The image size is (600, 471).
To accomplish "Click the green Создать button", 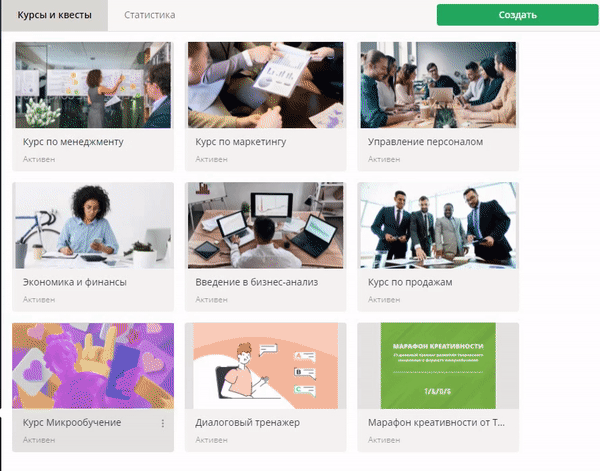I will [x=517, y=15].
